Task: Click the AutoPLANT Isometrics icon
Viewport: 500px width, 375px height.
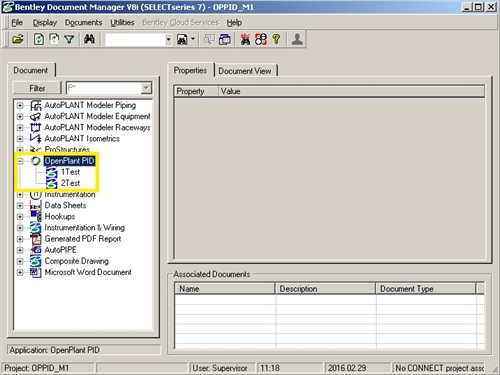Action: coord(35,139)
